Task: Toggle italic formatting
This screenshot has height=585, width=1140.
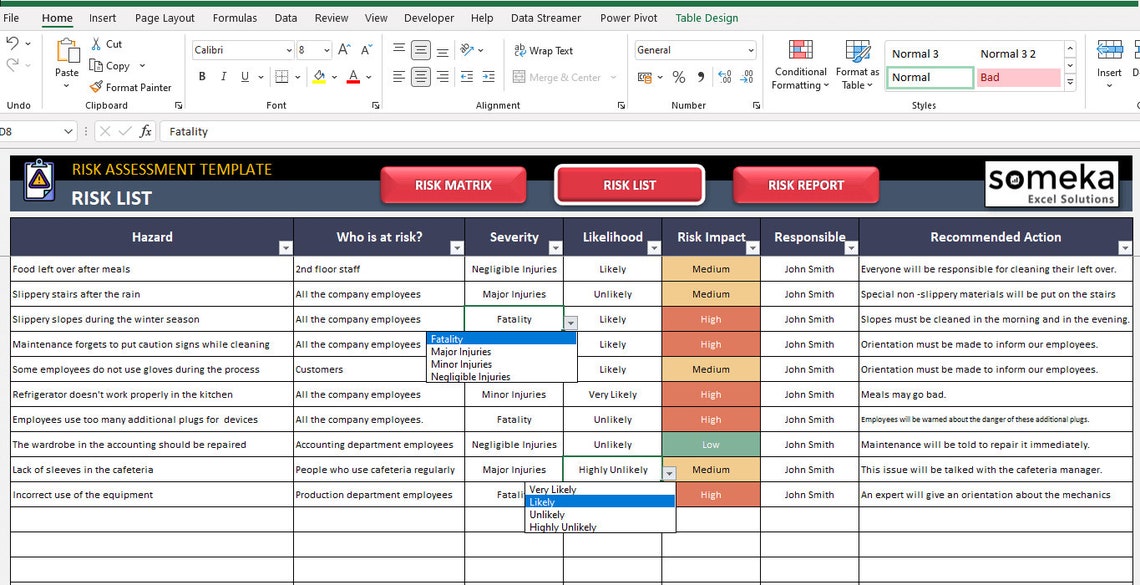Action: tap(222, 76)
